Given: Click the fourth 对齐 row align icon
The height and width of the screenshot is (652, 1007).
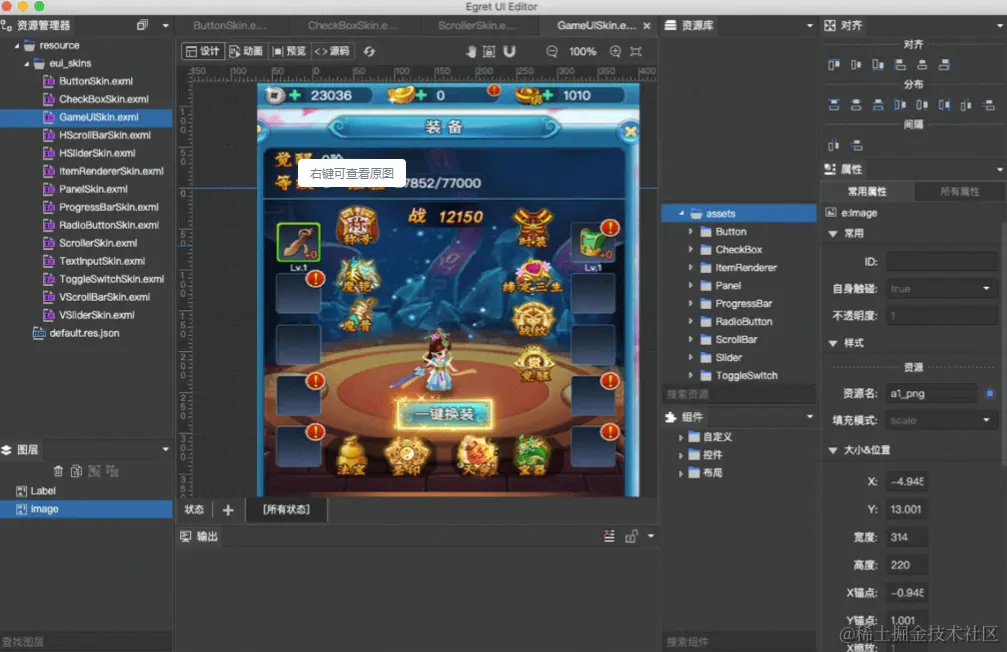Looking at the screenshot, I should pyautogui.click(x=900, y=65).
